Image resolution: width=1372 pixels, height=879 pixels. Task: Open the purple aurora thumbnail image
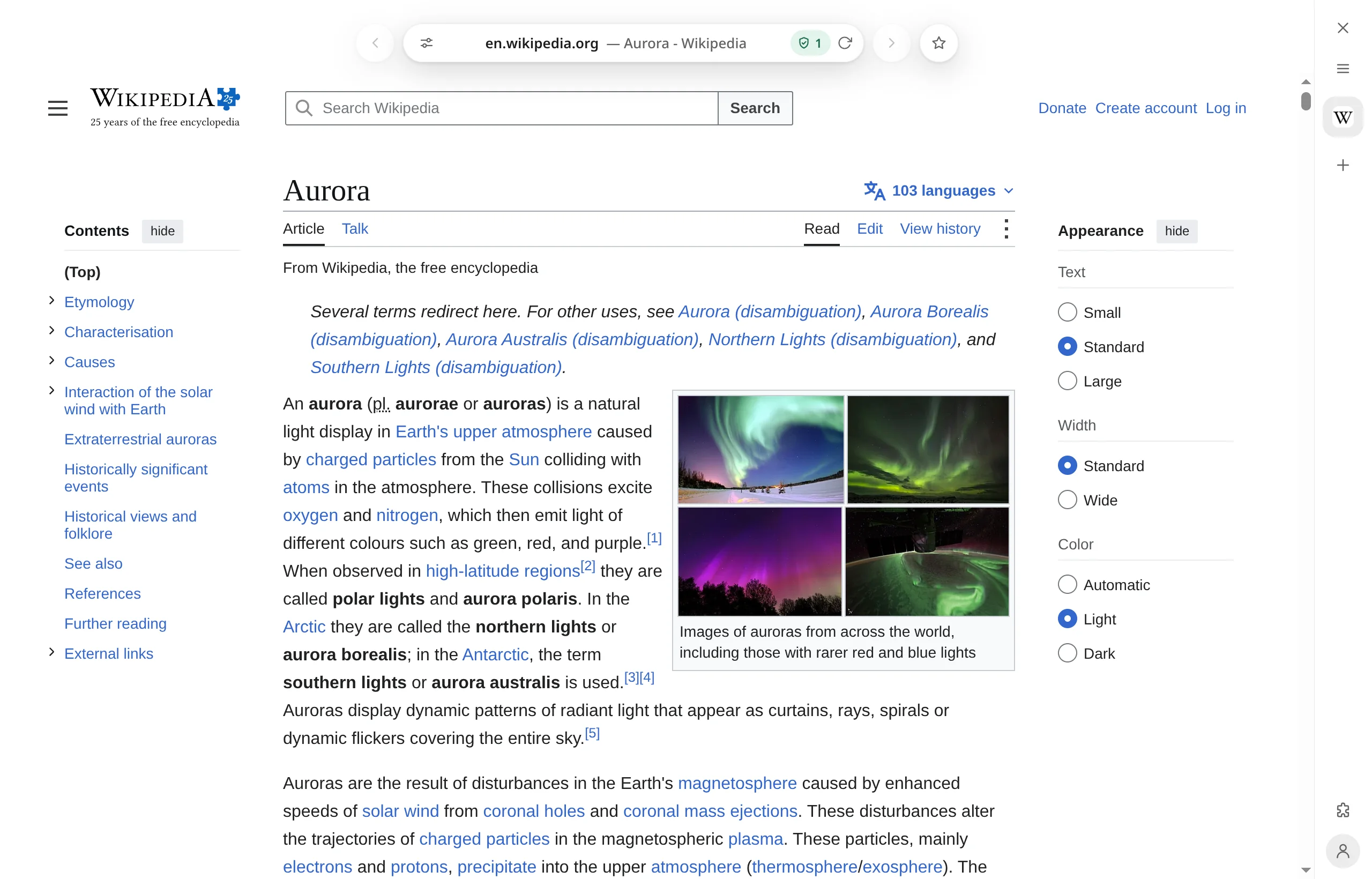click(x=759, y=562)
